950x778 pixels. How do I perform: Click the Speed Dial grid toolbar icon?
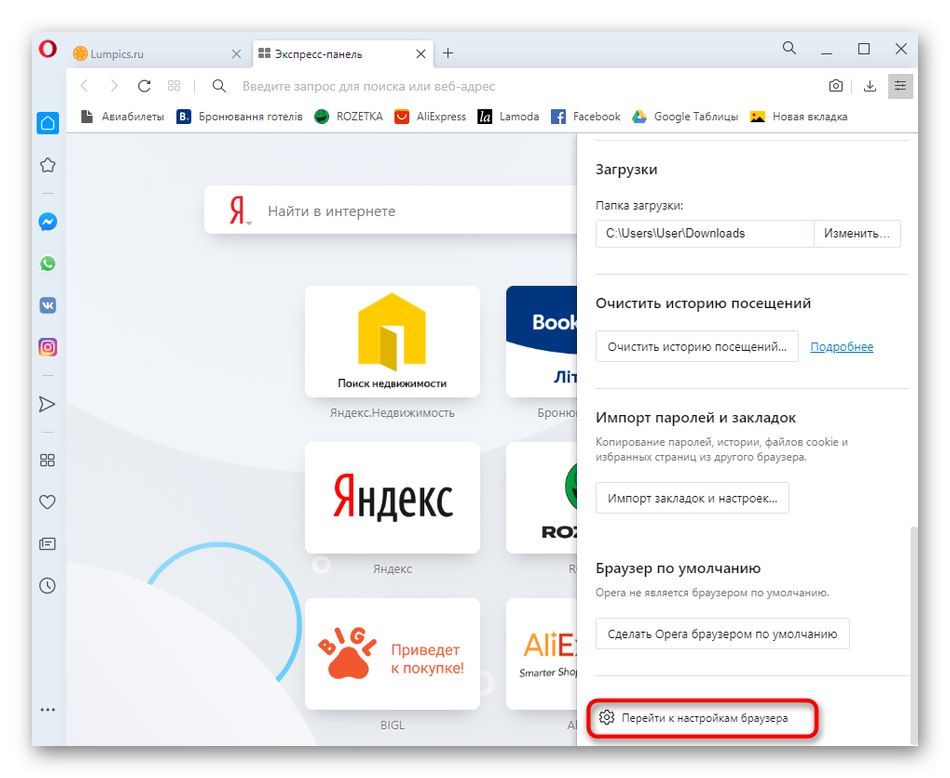pyautogui.click(x=174, y=86)
